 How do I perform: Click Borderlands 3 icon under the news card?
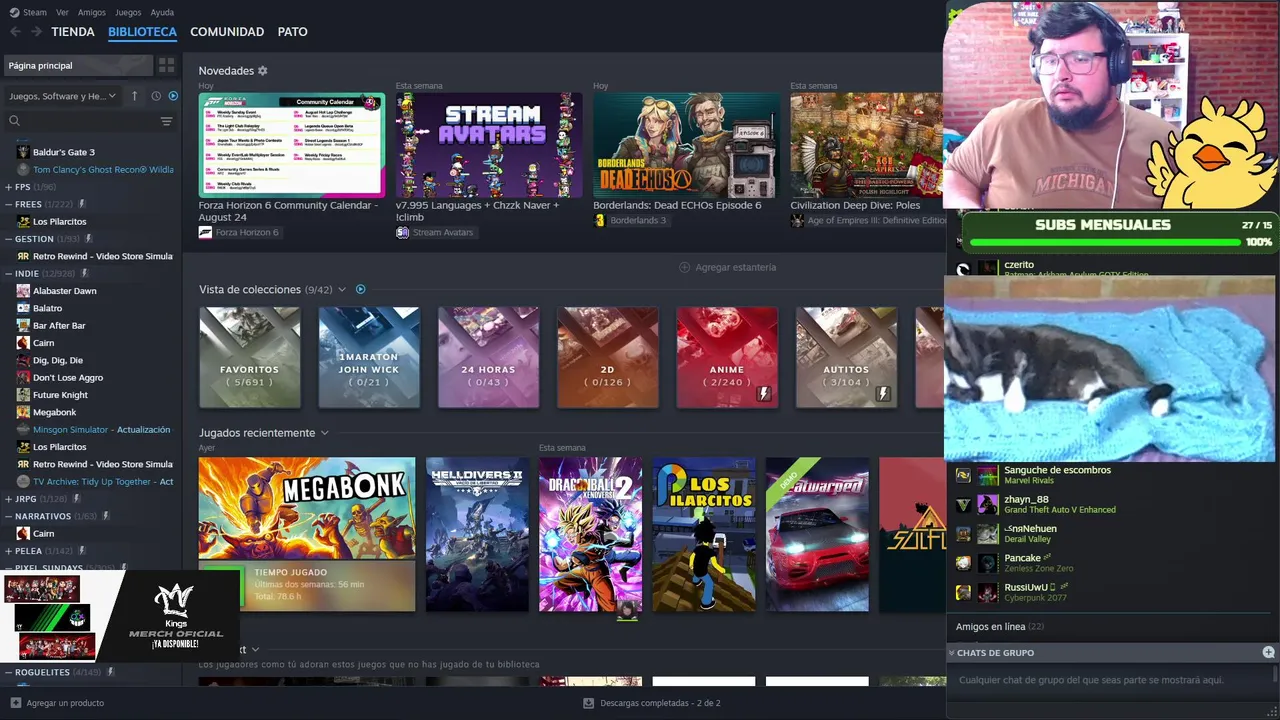tap(600, 220)
